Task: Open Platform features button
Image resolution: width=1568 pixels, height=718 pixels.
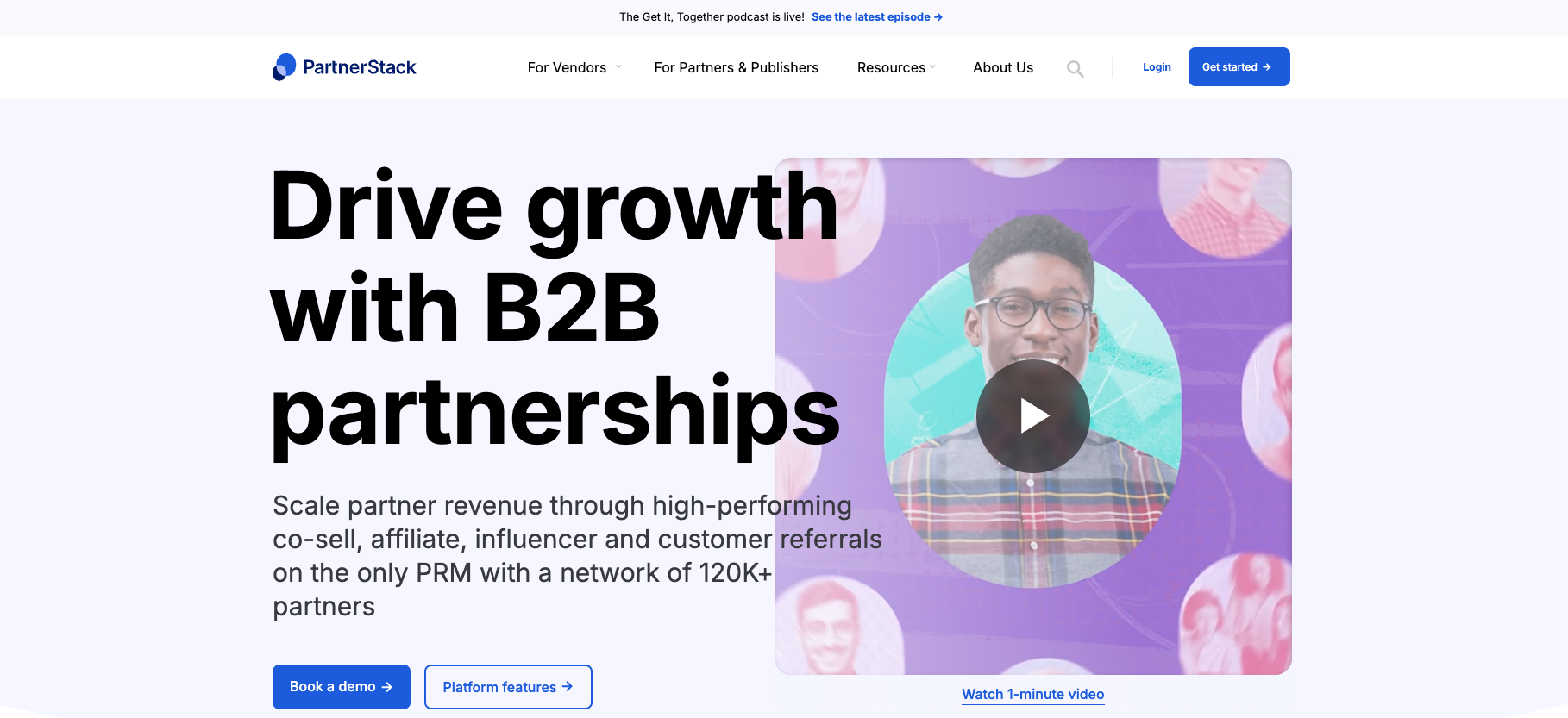Action: pyautogui.click(x=508, y=687)
